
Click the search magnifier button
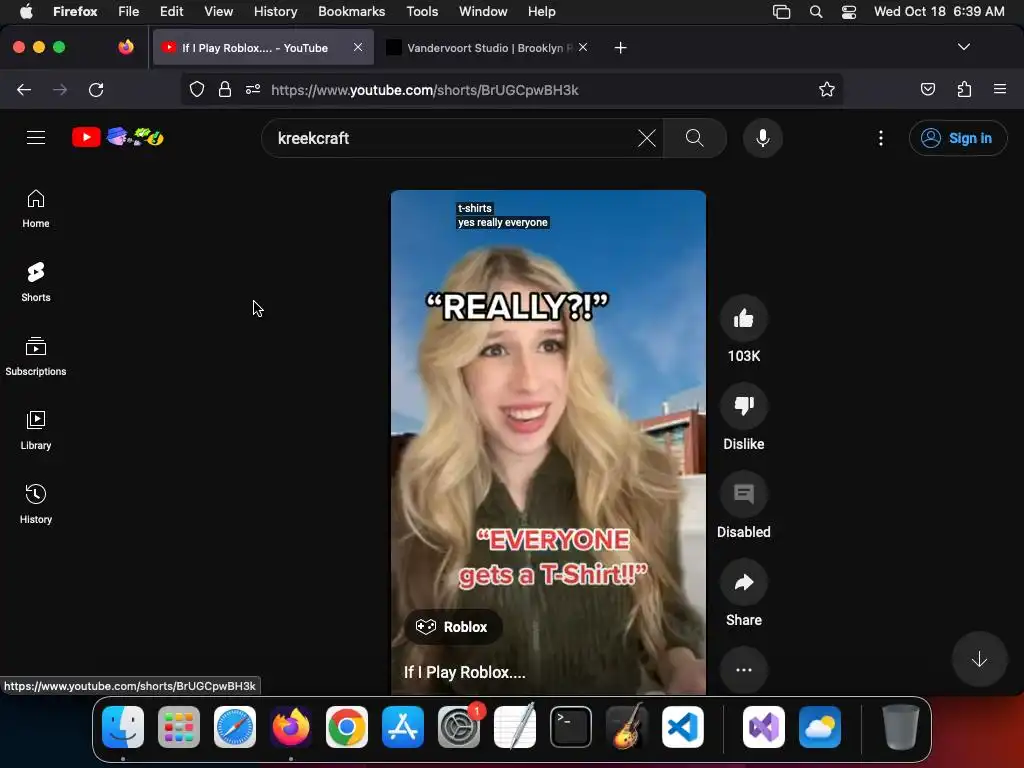pyautogui.click(x=695, y=138)
